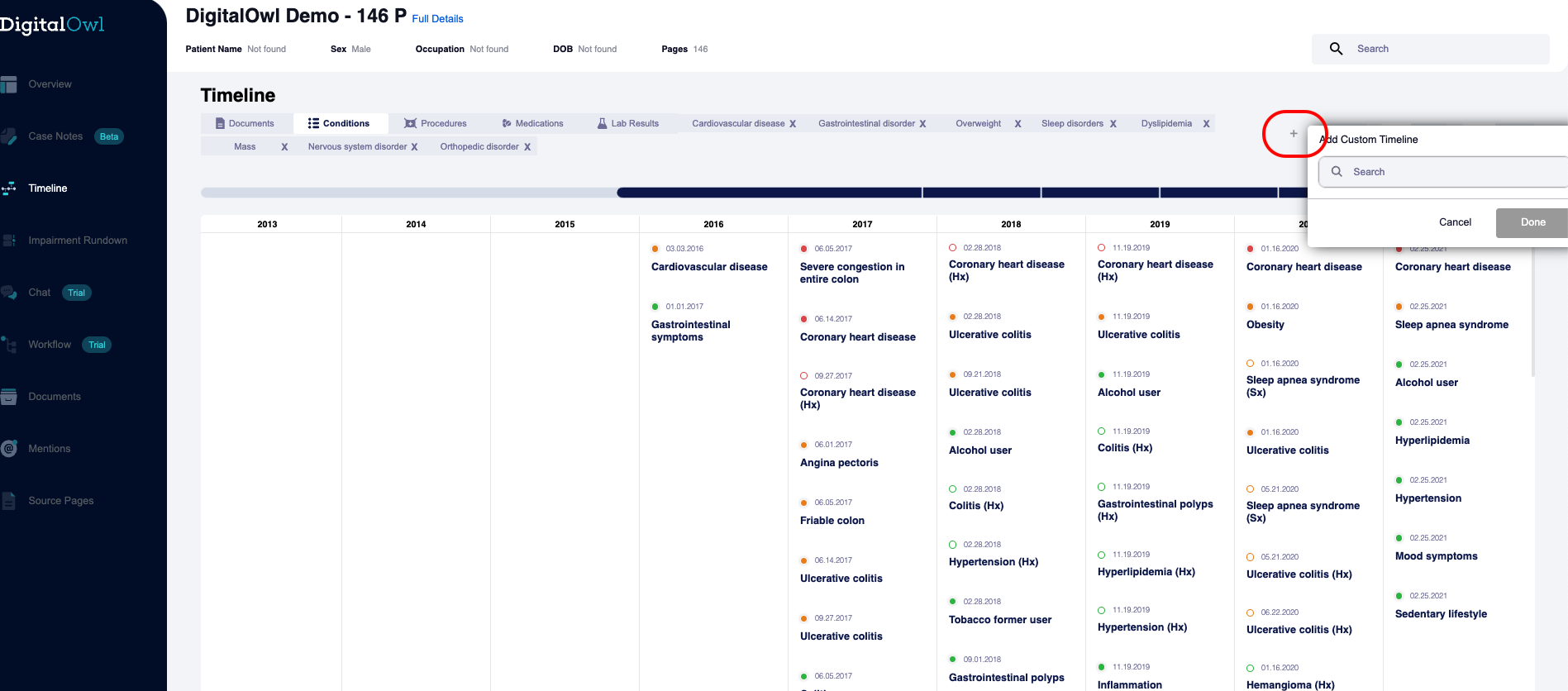This screenshot has height=691, width=1568.
Task: Click the light grey part of timeline range bar
Action: 409,193
